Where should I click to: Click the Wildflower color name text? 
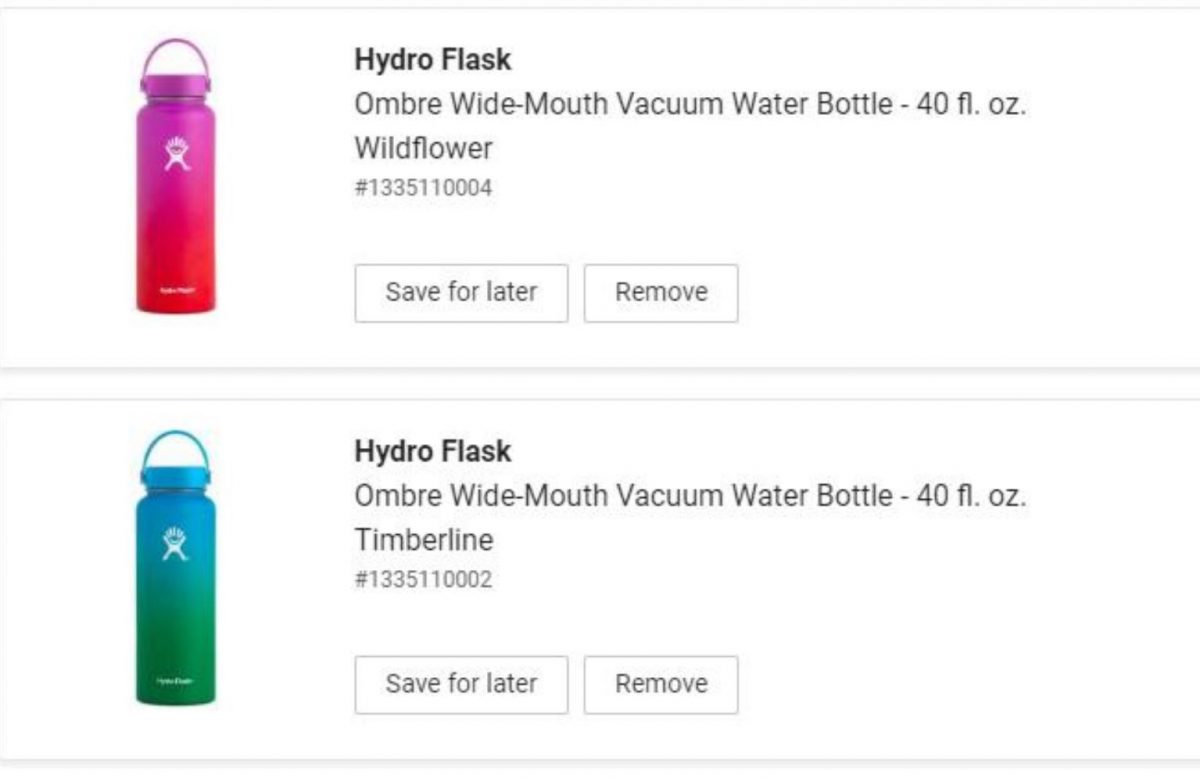point(423,148)
